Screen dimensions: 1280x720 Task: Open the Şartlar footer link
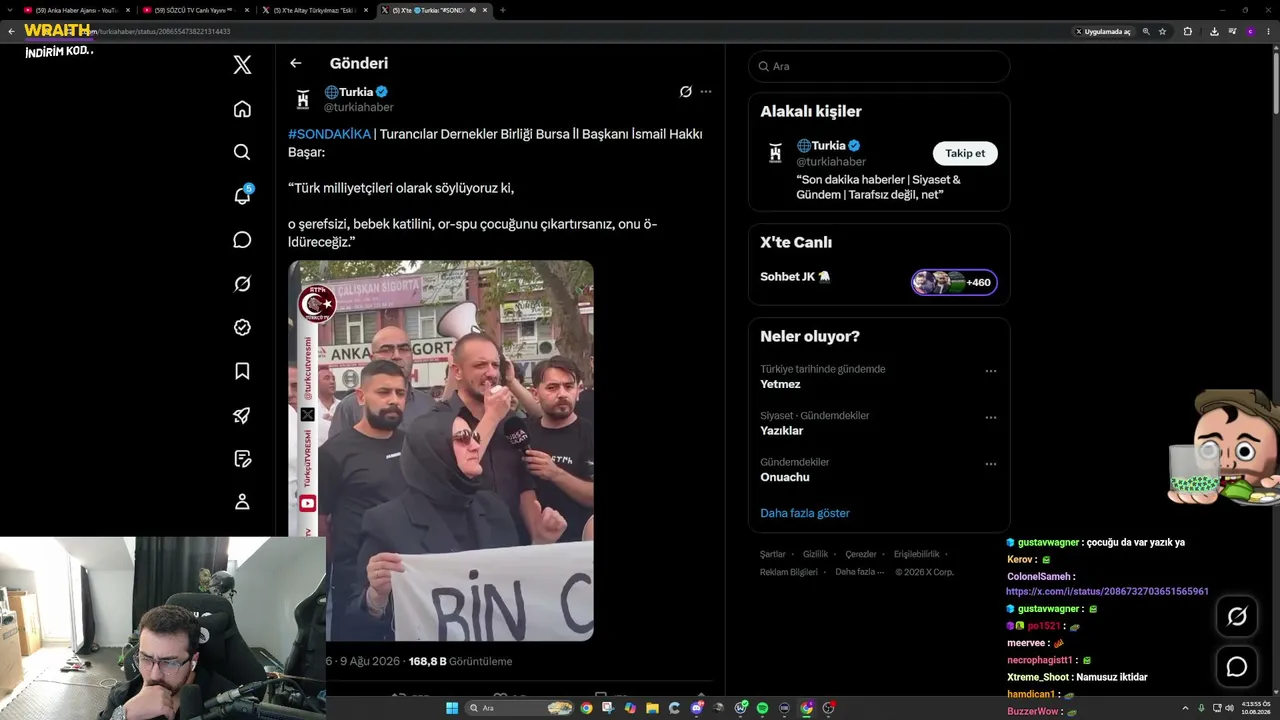pyautogui.click(x=773, y=554)
